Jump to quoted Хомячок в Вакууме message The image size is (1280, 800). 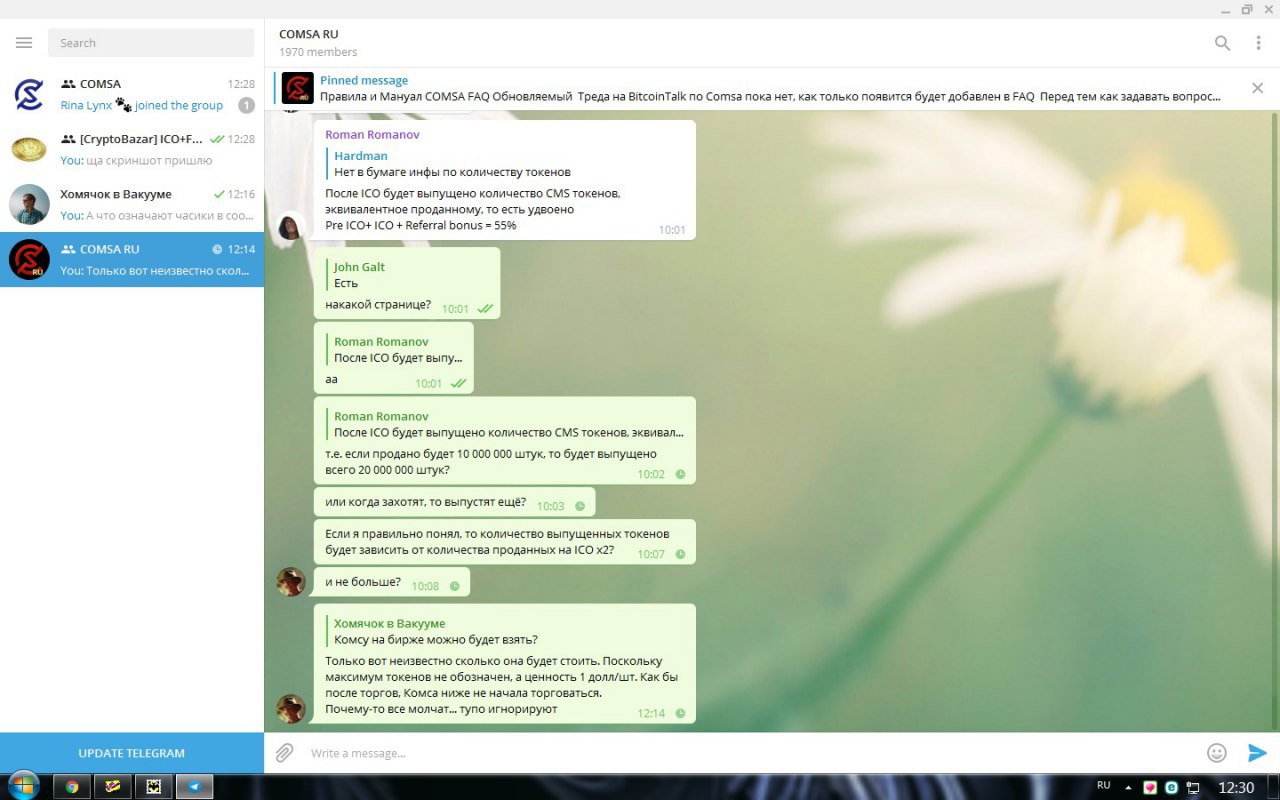click(x=436, y=631)
